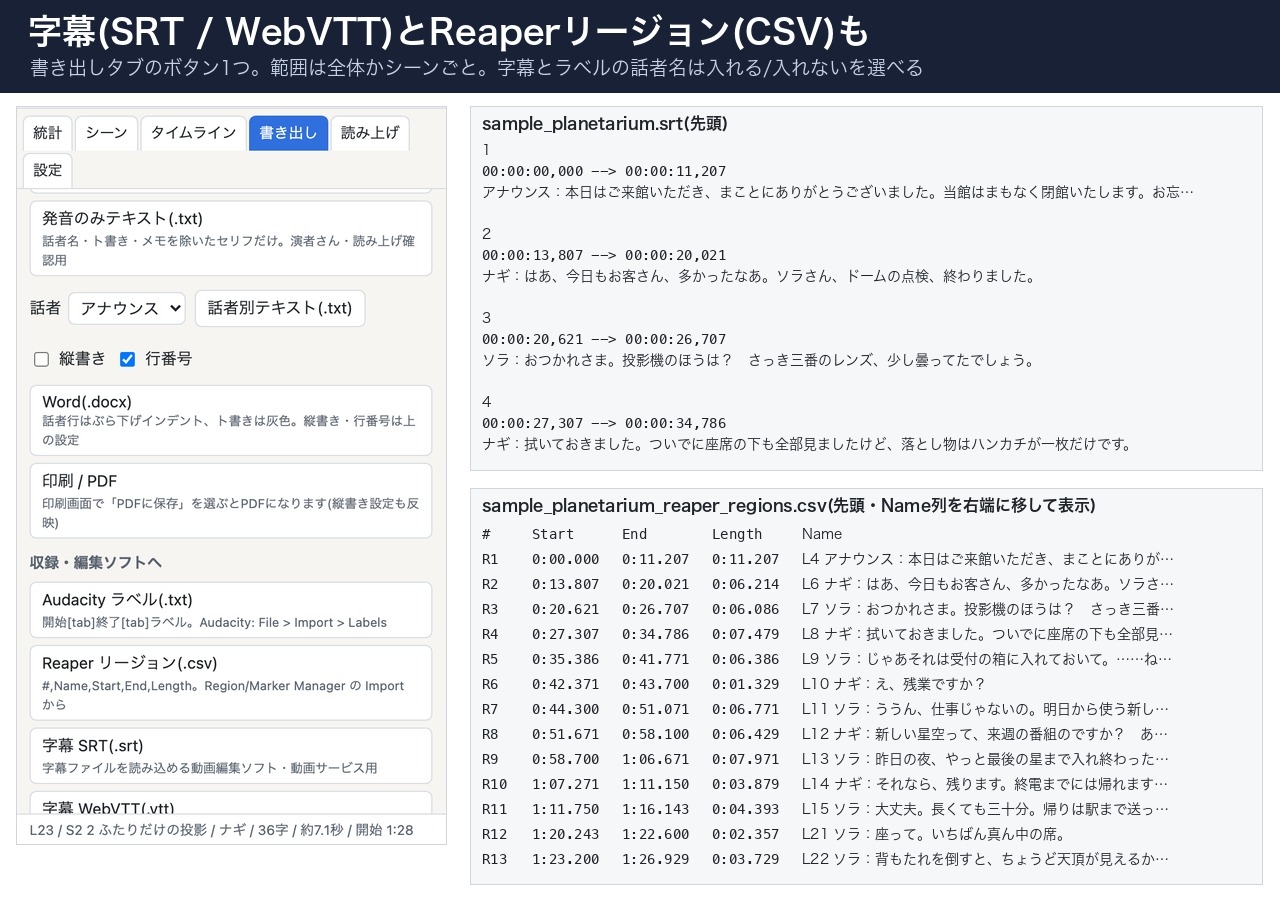This screenshot has height=900, width=1280.
Task: Select the タイムライン tab
Action: pos(193,133)
